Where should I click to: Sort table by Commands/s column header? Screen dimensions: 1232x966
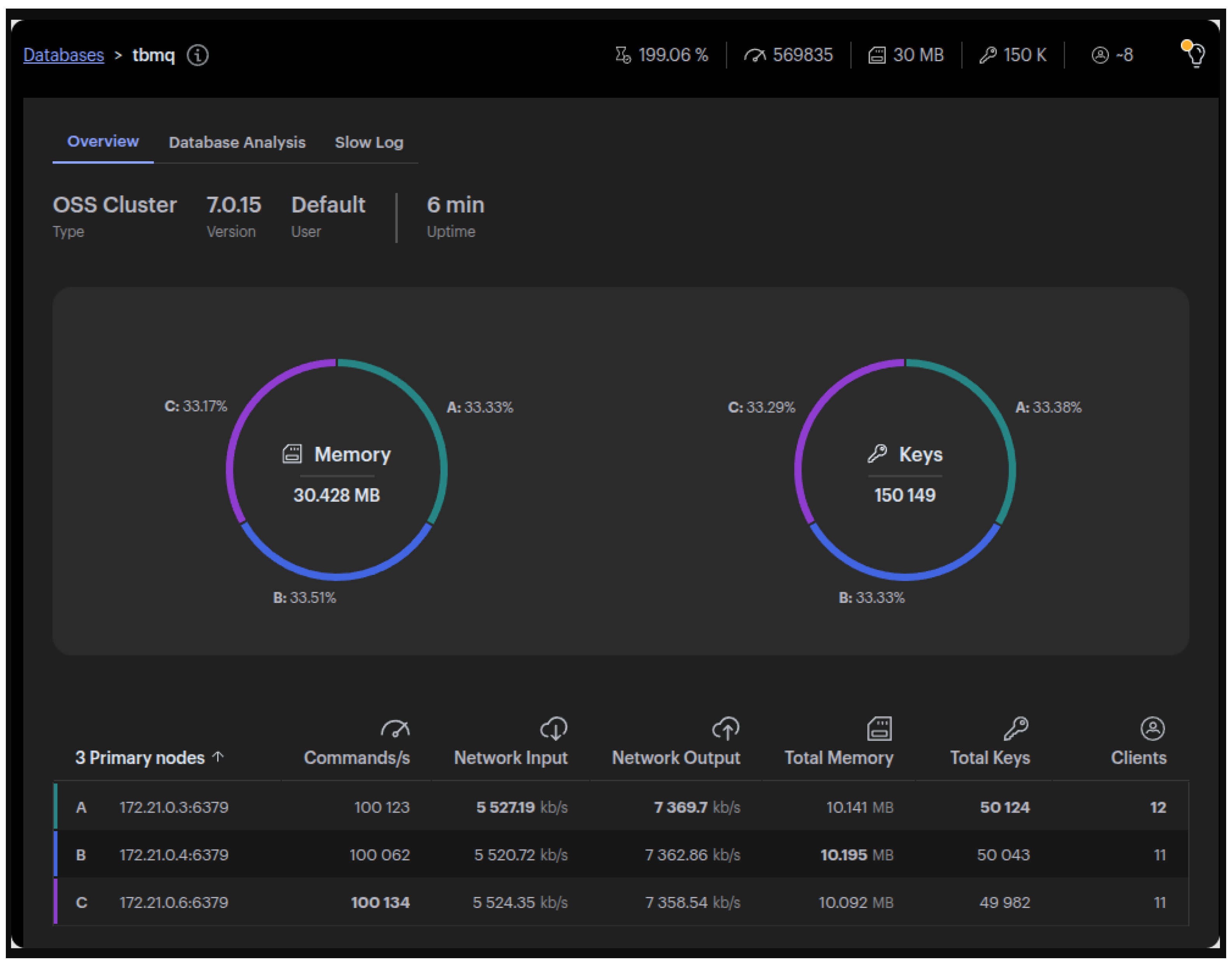357,758
